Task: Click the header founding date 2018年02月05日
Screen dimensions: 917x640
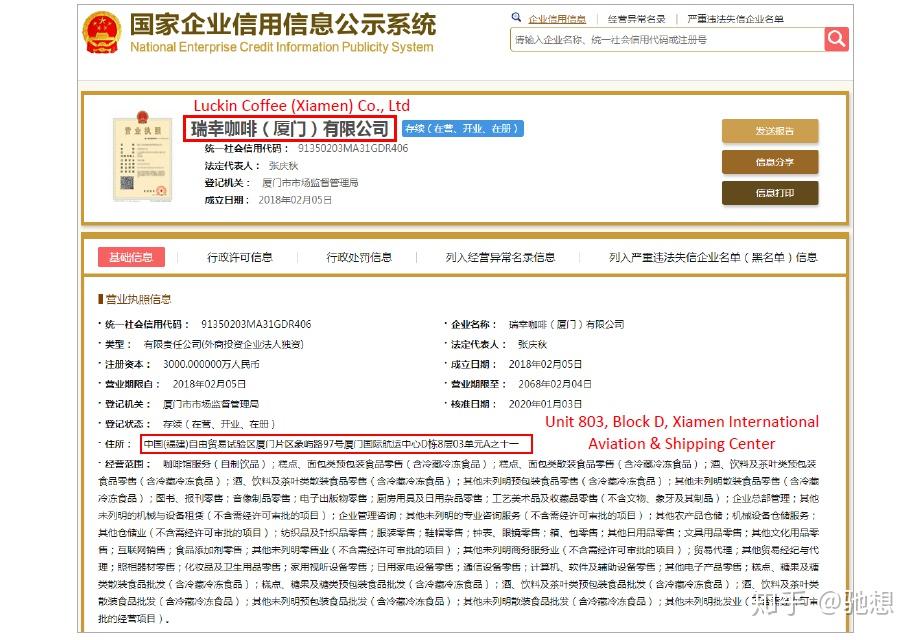Action: 295,200
